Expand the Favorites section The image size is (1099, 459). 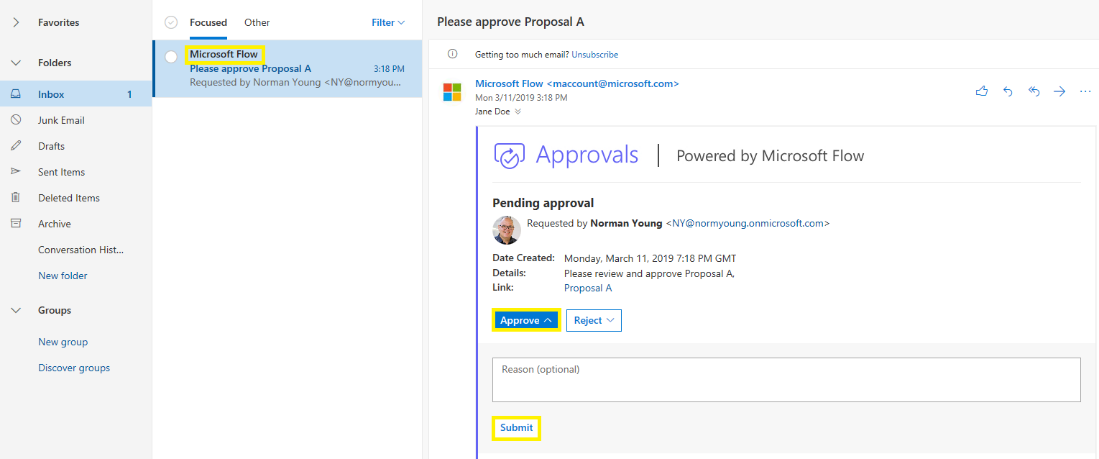(16, 22)
